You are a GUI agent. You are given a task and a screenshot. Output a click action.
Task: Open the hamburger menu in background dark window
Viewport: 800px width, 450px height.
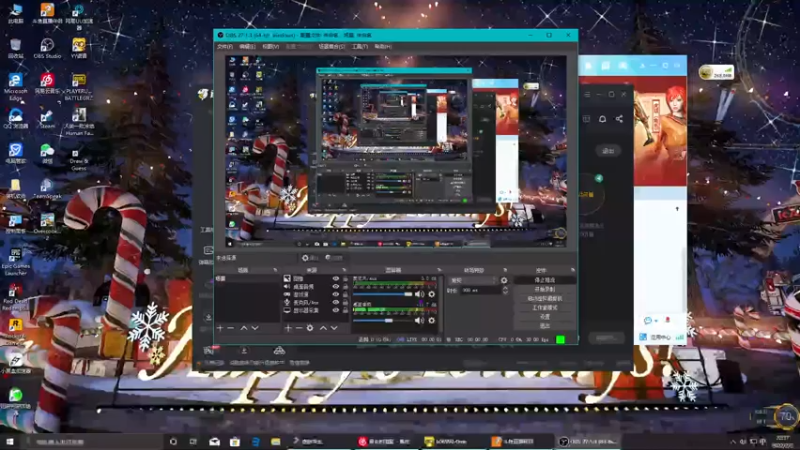(x=587, y=94)
